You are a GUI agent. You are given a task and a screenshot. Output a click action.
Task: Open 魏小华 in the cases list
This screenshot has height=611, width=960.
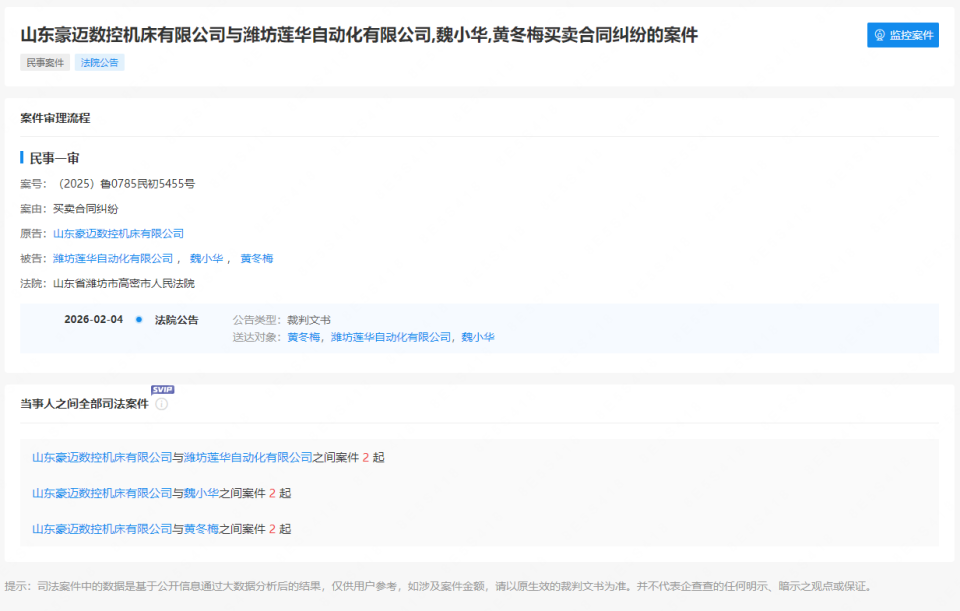[x=201, y=493]
